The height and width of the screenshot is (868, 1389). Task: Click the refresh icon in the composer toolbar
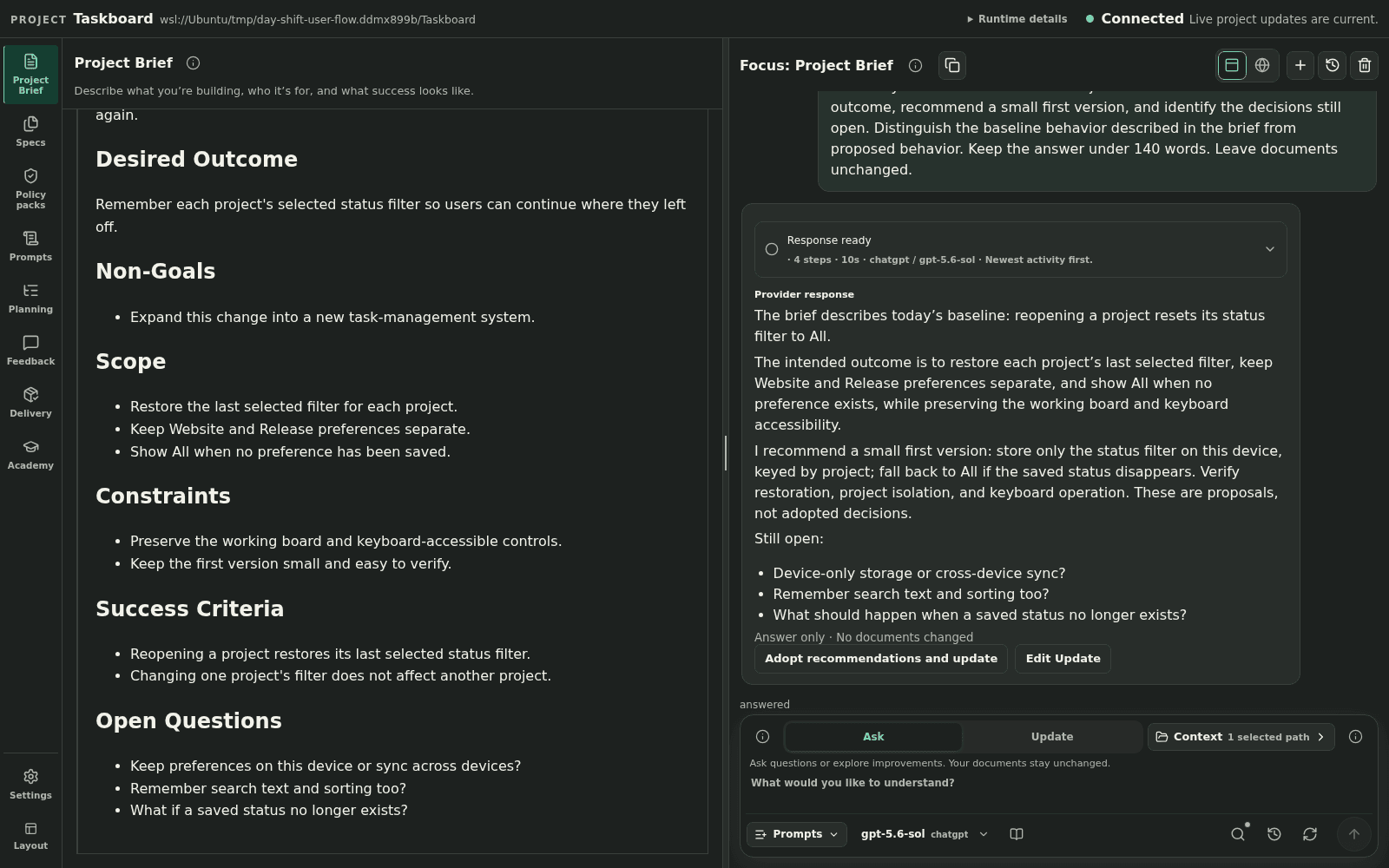[x=1310, y=834]
